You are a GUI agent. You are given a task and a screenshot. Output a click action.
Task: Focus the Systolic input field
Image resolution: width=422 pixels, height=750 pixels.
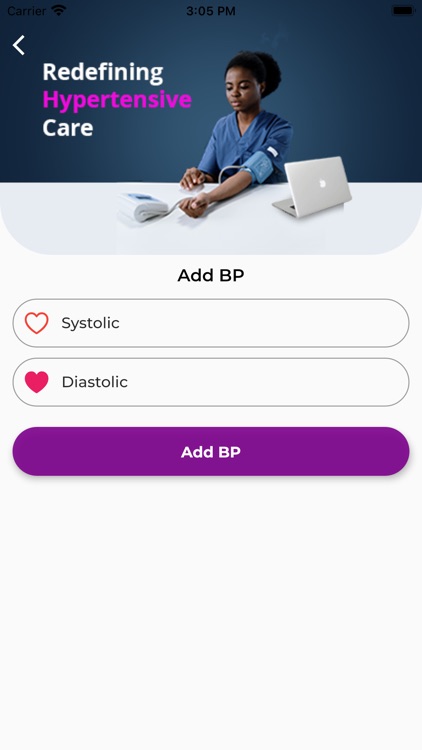tap(211, 323)
